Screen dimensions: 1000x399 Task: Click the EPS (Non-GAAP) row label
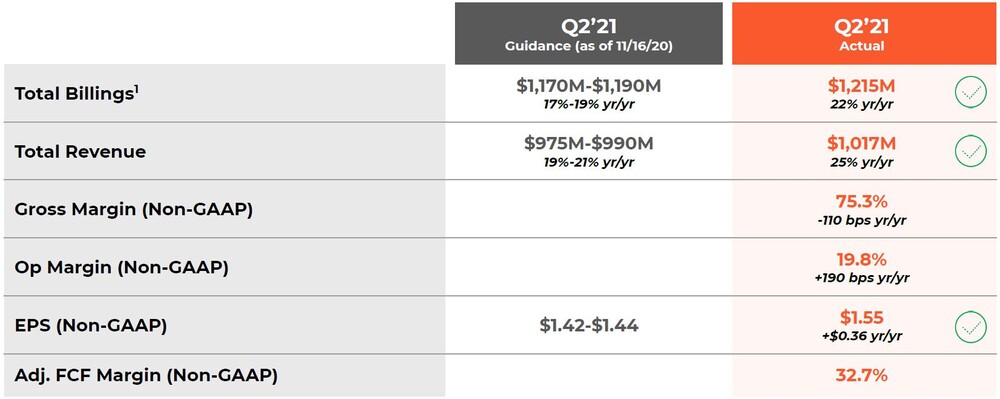click(91, 326)
